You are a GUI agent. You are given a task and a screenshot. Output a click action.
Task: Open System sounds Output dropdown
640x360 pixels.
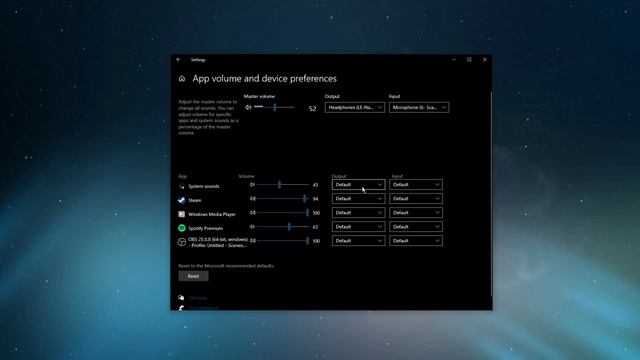tap(358, 184)
